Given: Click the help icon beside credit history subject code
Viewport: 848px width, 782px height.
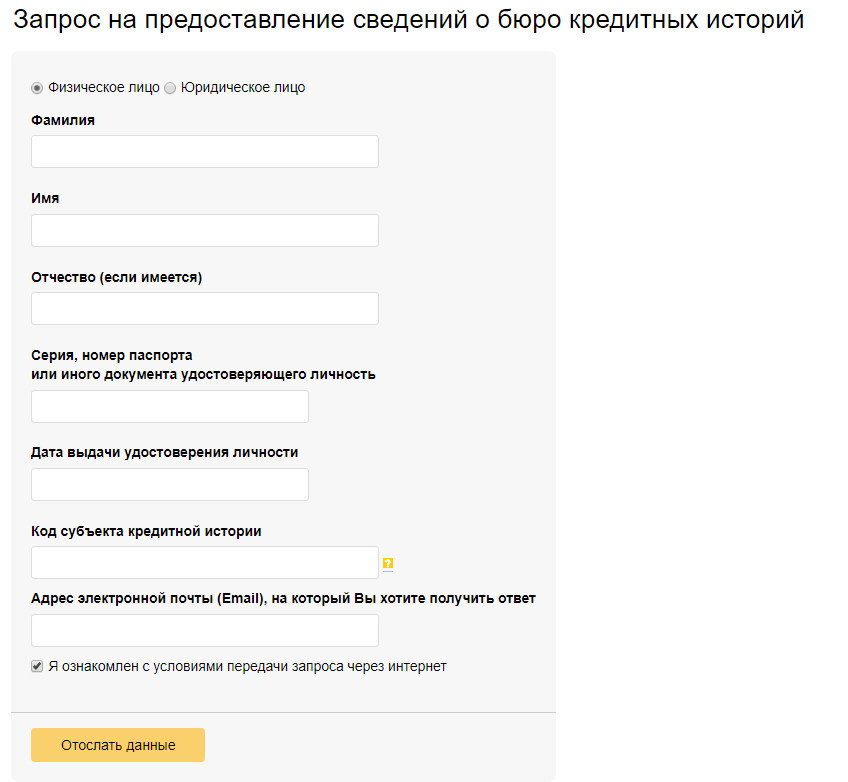Looking at the screenshot, I should (388, 563).
